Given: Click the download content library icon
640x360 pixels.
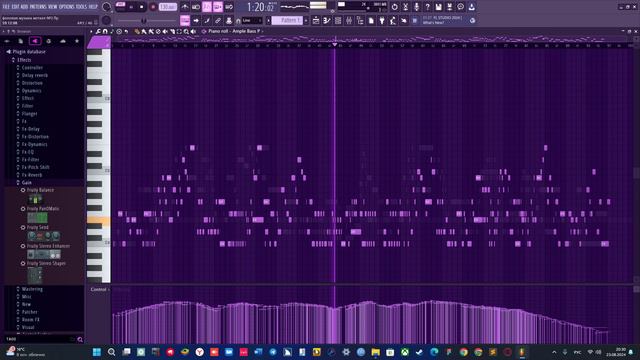Looking at the screenshot, I should click(471, 7).
